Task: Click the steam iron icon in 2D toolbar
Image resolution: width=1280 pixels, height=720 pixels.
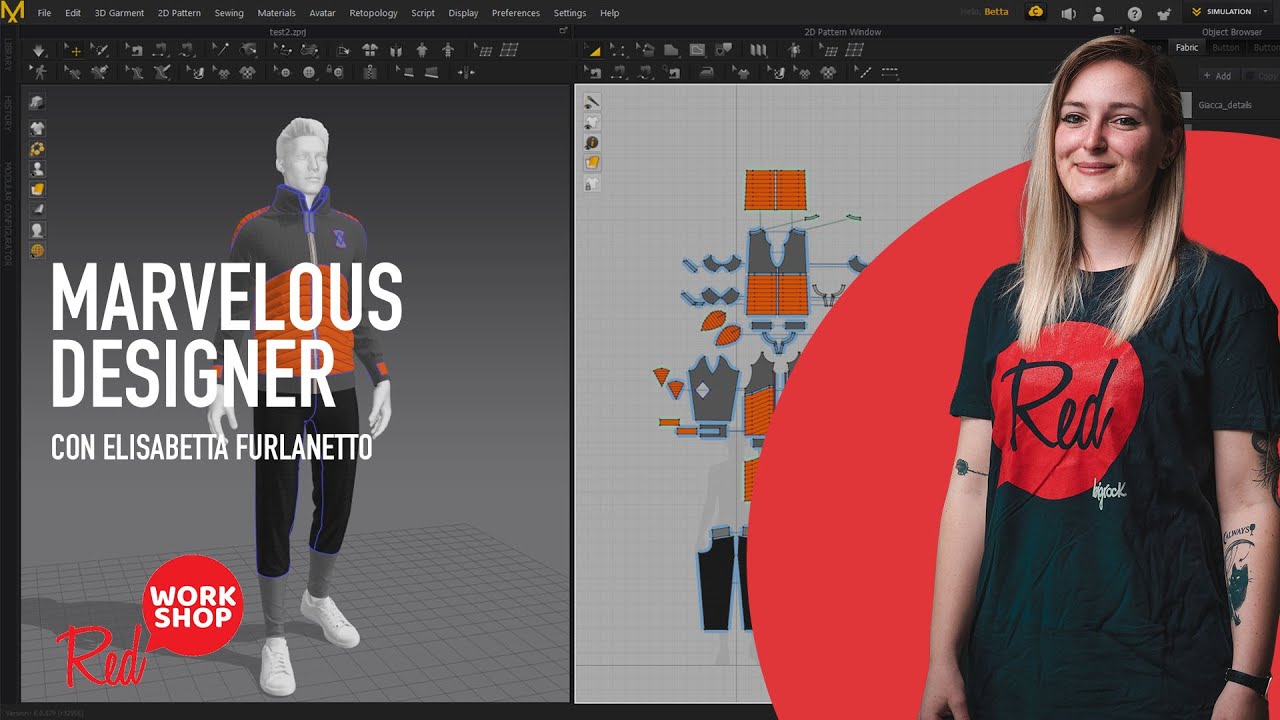Action: (x=707, y=72)
